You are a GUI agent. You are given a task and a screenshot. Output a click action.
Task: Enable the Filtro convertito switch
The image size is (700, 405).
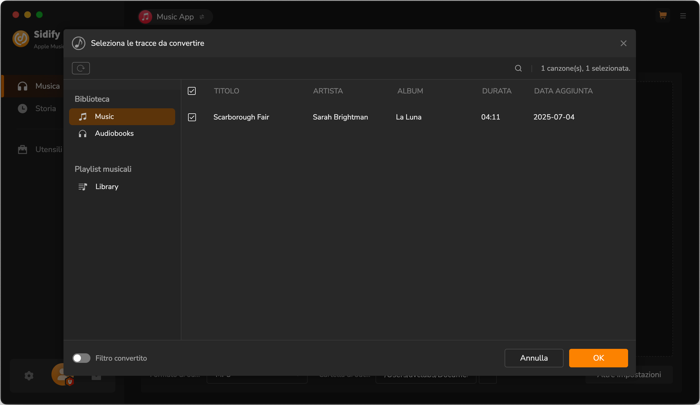(81, 358)
